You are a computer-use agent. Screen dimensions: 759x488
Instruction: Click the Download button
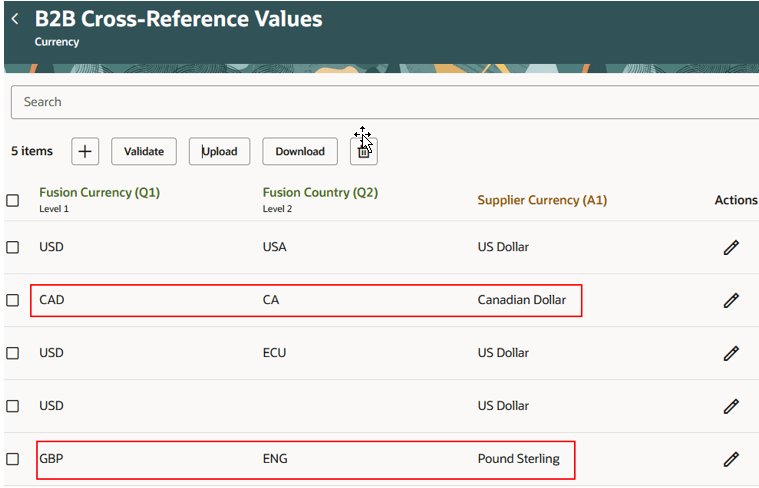[x=300, y=151]
